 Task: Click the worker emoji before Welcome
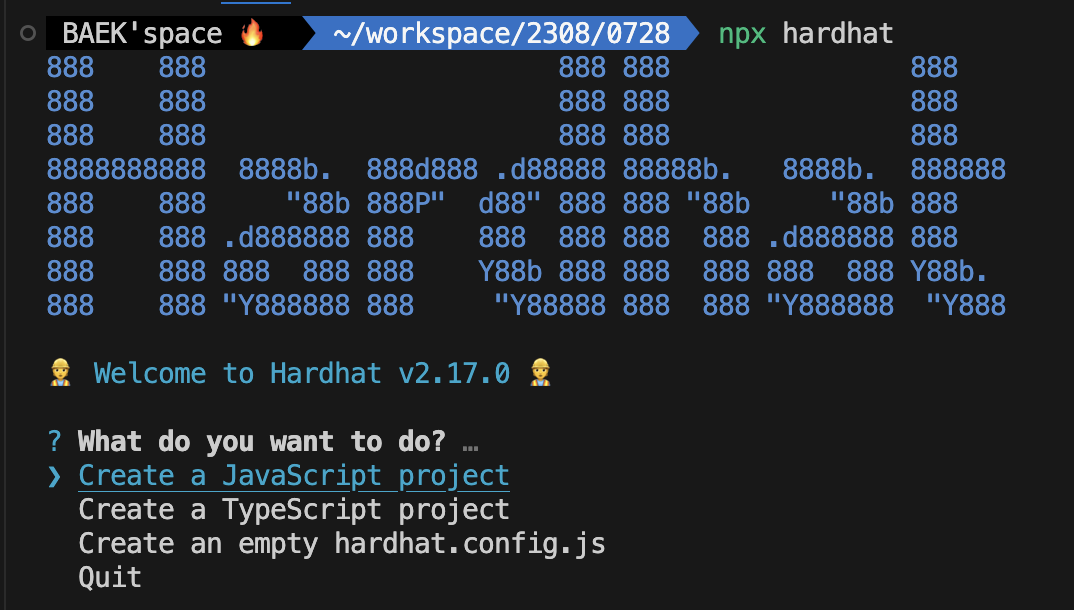tap(60, 372)
